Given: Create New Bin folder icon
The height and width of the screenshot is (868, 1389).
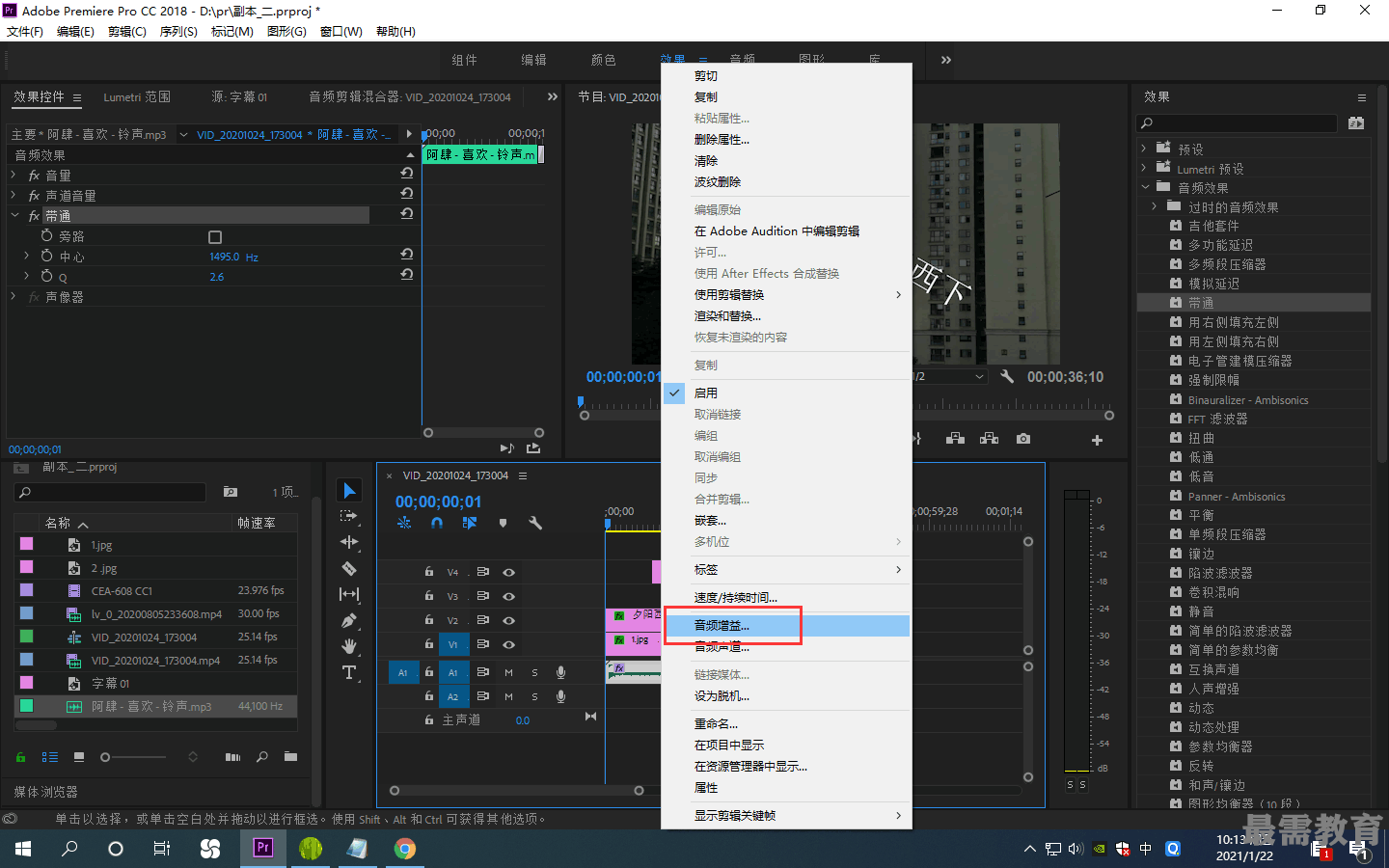Looking at the screenshot, I should (x=290, y=757).
